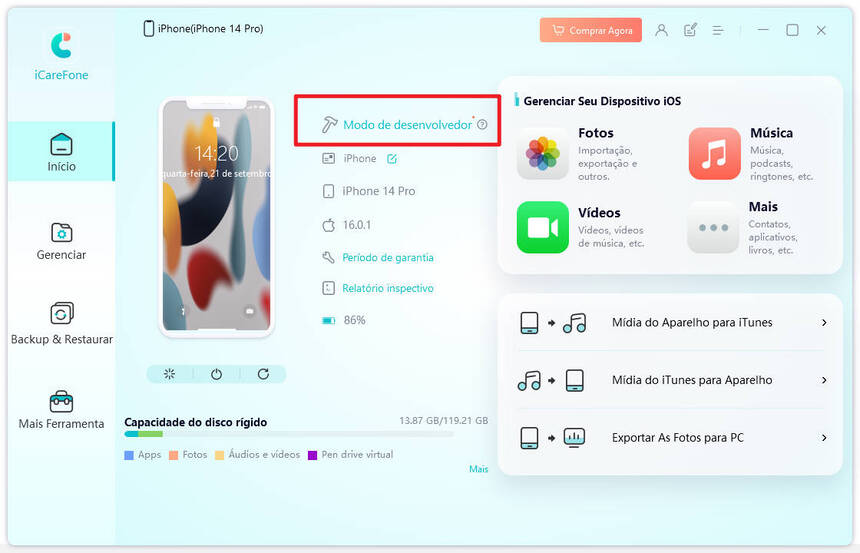Viewport: 860px width, 553px height.
Task: Open the Fotos management icon
Action: click(x=542, y=154)
